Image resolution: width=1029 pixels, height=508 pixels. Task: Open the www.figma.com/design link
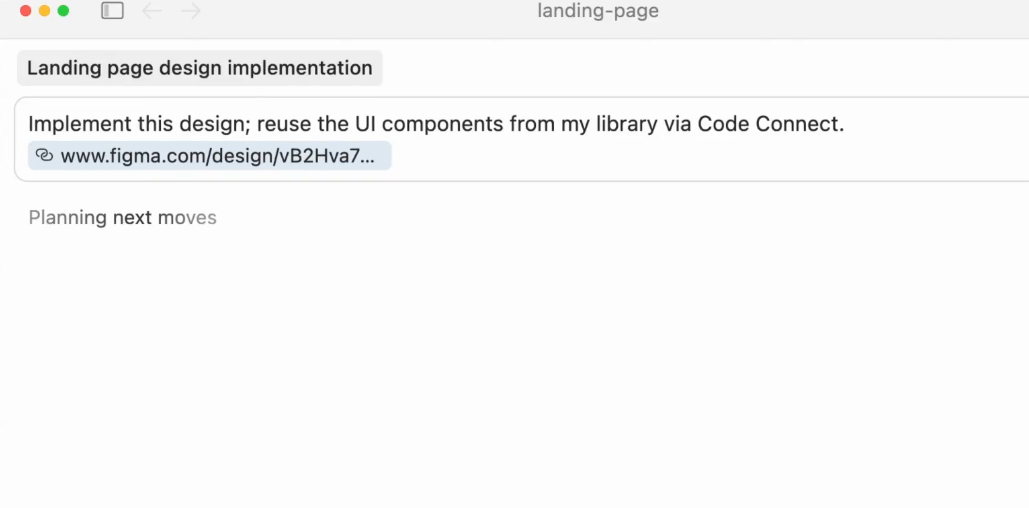point(217,156)
